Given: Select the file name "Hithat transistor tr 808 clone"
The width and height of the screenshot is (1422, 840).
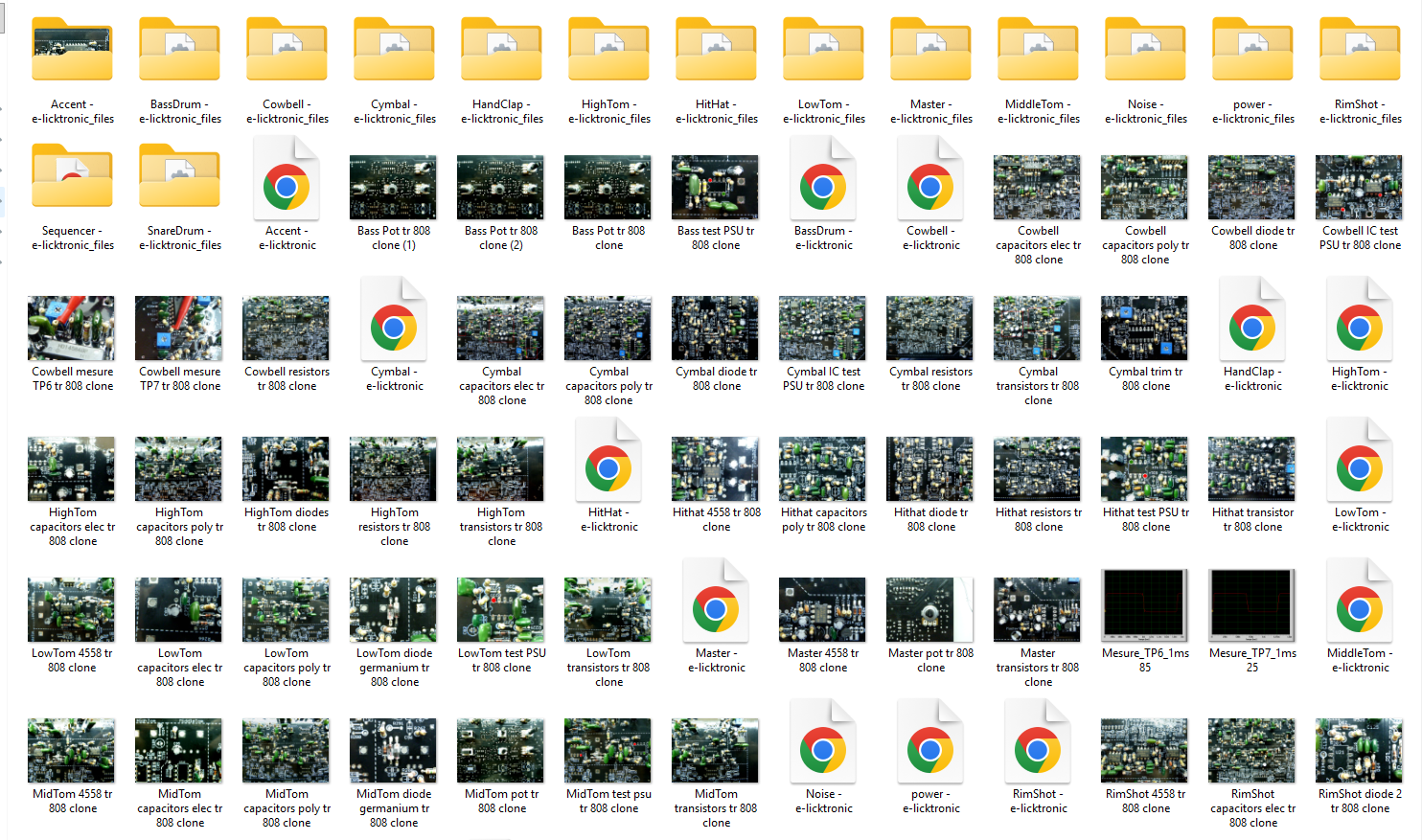Looking at the screenshot, I should pyautogui.click(x=1252, y=520).
